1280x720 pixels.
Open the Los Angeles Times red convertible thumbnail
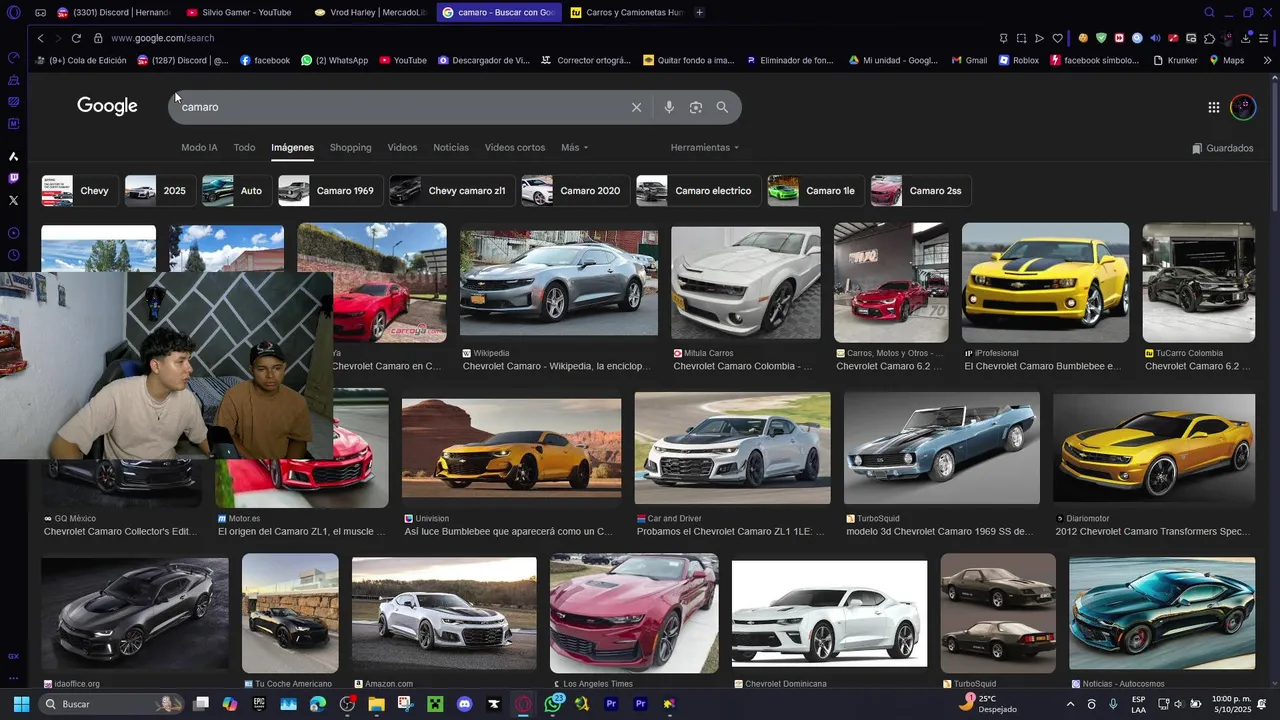pyautogui.click(x=634, y=612)
